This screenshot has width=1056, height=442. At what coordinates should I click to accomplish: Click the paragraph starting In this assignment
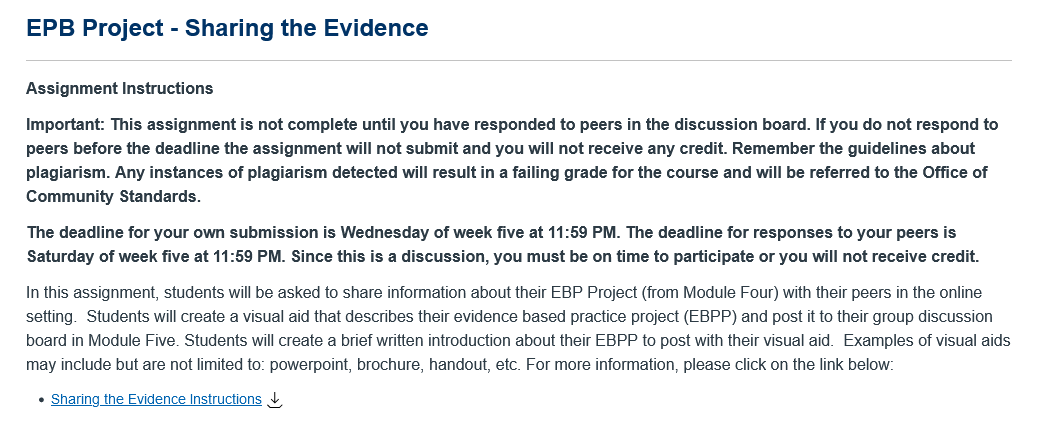pyautogui.click(x=518, y=329)
